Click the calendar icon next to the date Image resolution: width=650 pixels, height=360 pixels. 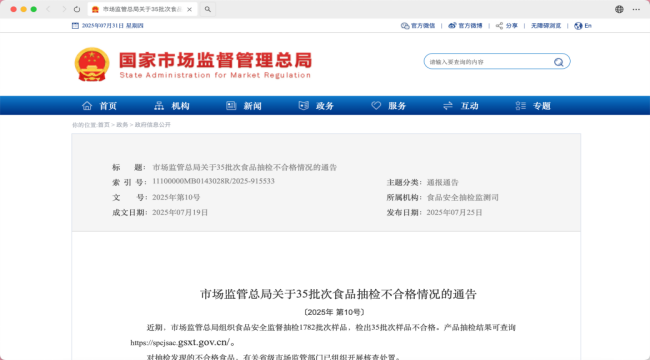[x=75, y=26]
